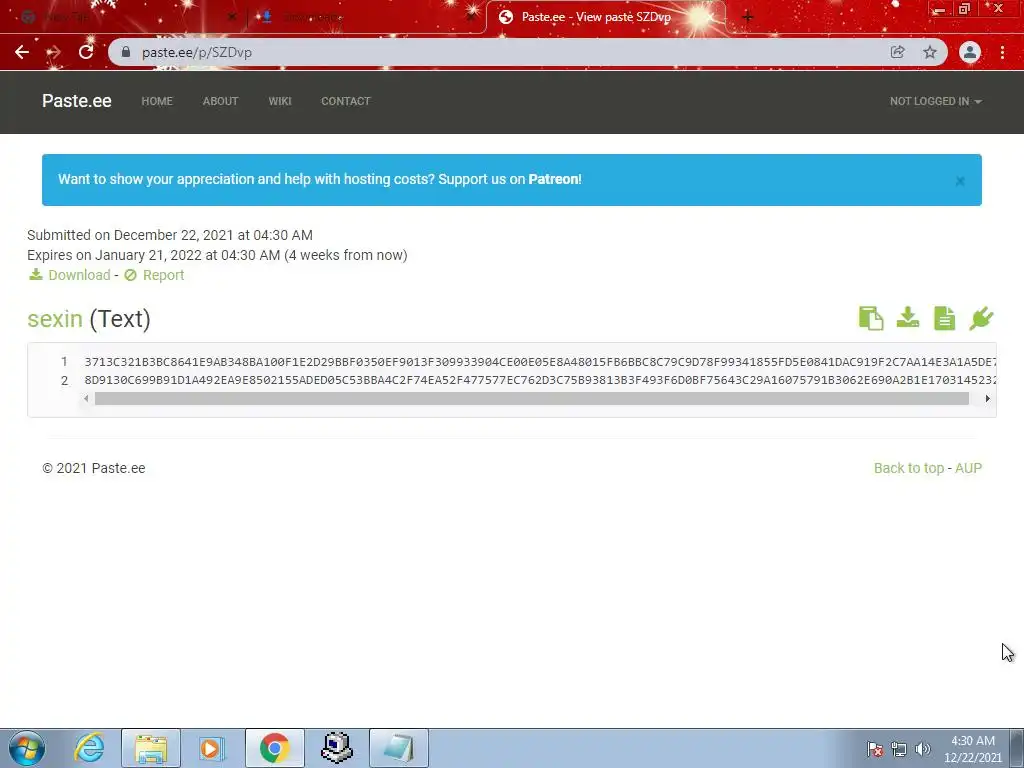Image resolution: width=1024 pixels, height=768 pixels.
Task: View site lock icon info
Action: click(126, 52)
